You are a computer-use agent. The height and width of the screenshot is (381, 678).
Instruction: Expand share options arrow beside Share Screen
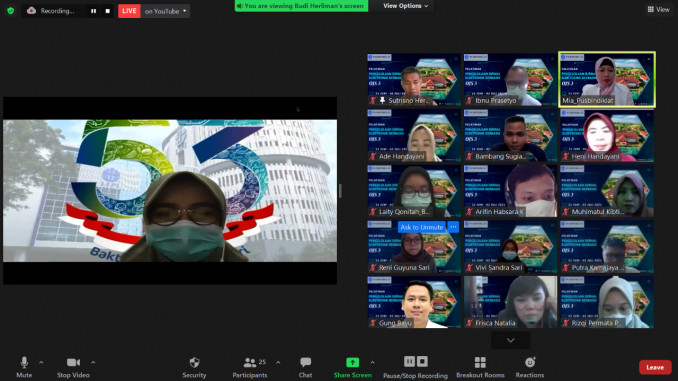372,362
